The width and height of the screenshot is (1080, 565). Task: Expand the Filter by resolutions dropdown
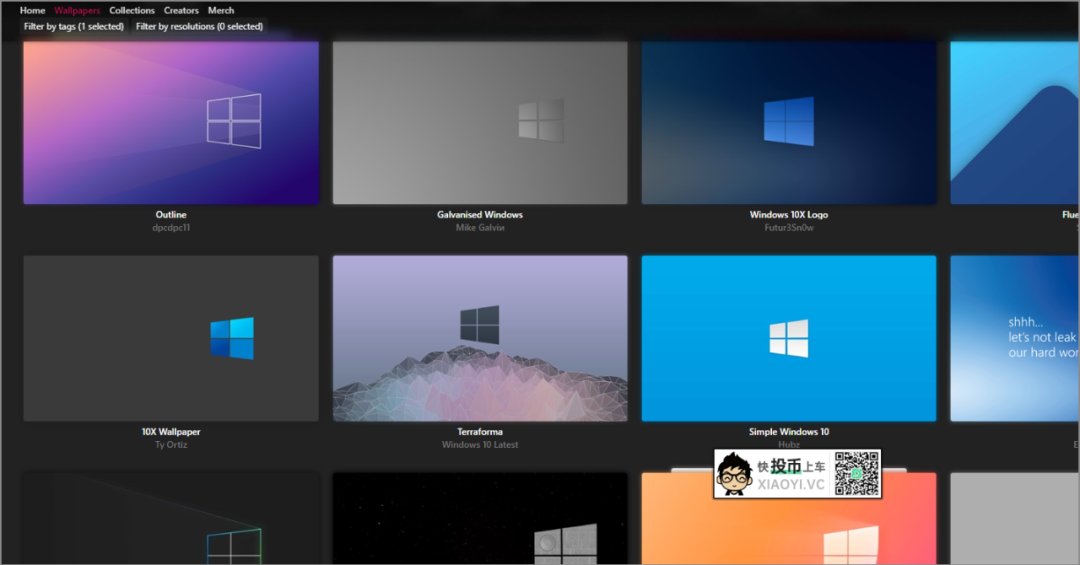click(199, 27)
